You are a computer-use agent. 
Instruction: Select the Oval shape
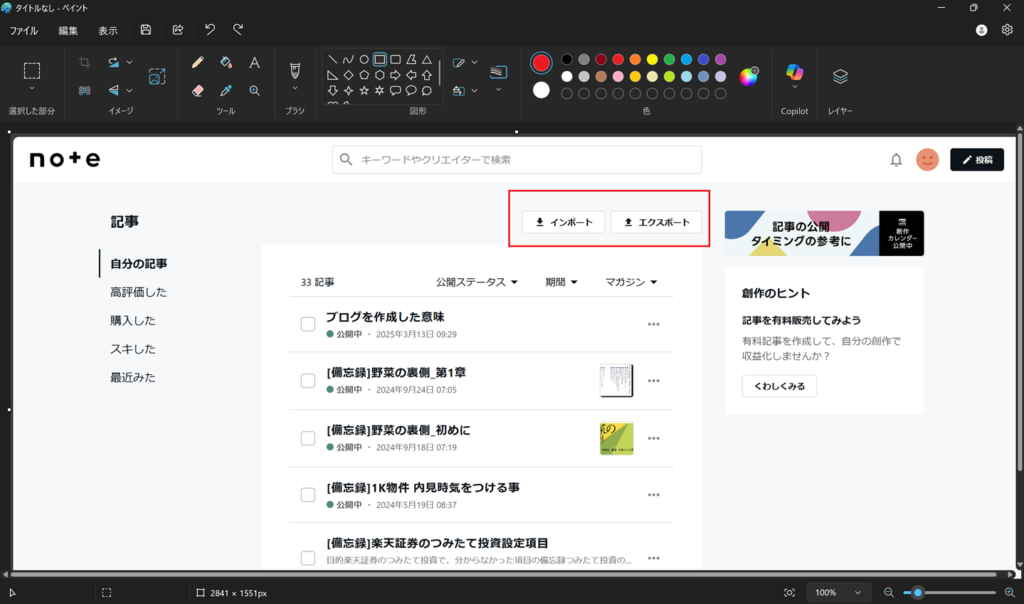(x=364, y=59)
